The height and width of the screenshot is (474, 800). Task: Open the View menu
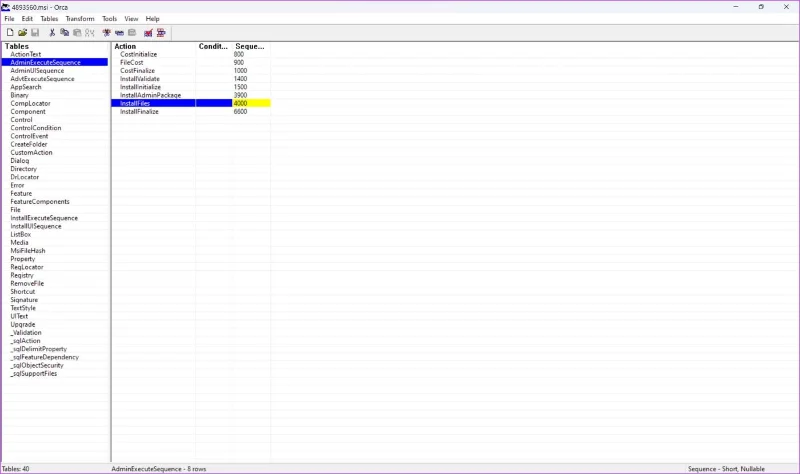[x=131, y=19]
